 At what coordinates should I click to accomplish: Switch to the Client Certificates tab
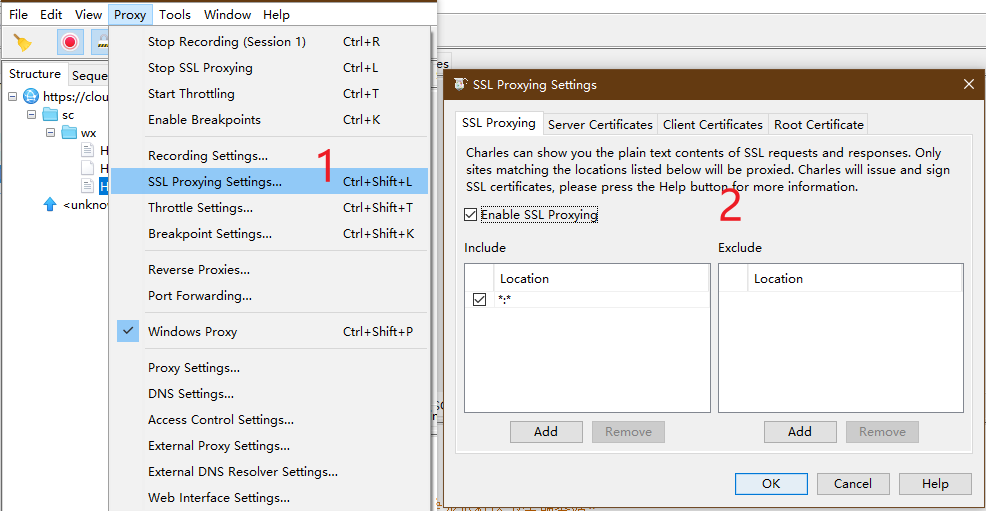(712, 124)
